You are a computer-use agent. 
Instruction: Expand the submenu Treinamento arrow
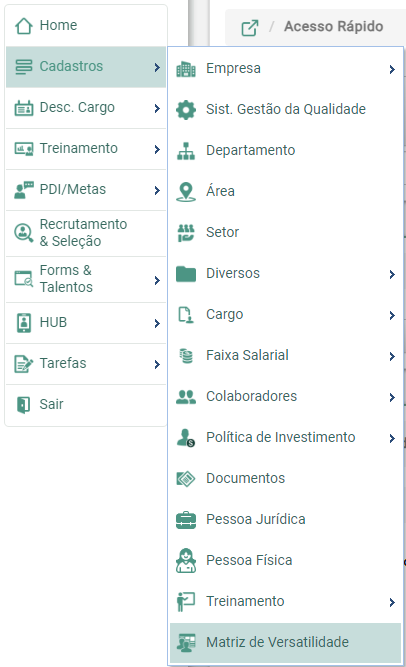[392, 602]
